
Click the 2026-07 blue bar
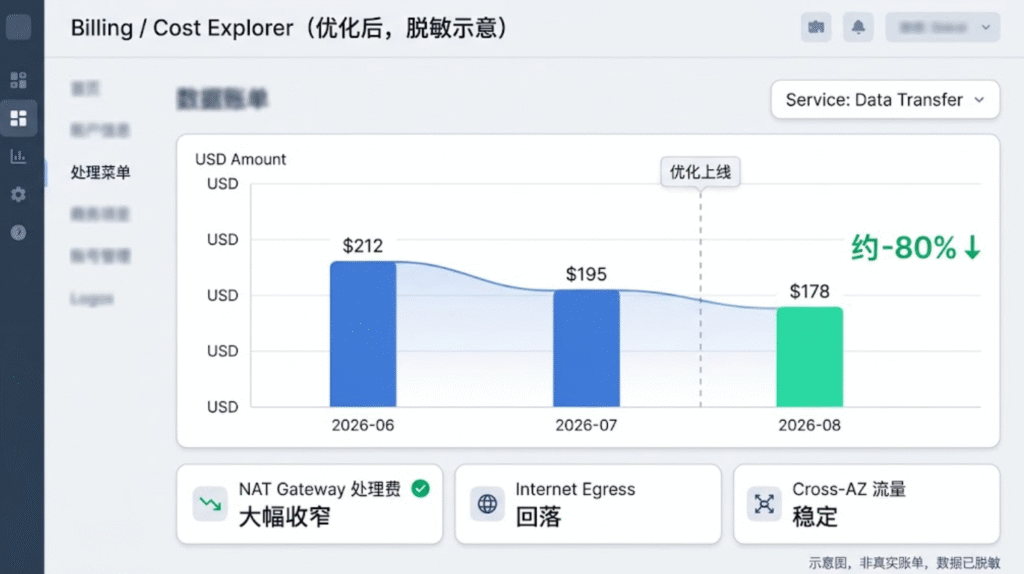[586, 349]
